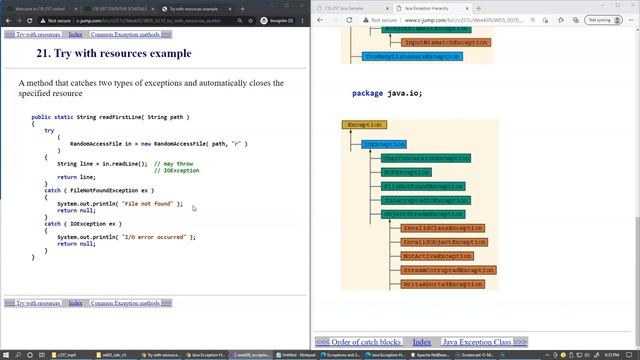Viewport: 640px width, 360px height.
Task: Click 'CharConversionException' diagram box
Action: (x=426, y=158)
